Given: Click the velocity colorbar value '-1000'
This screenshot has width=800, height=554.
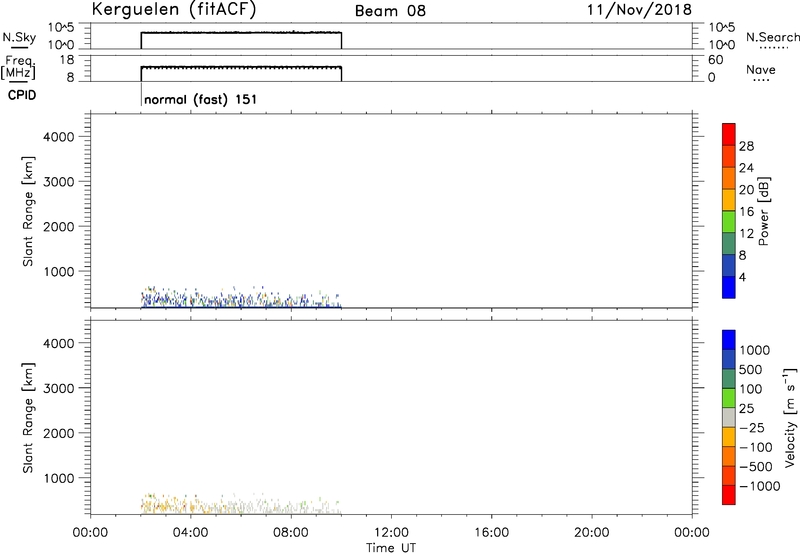Looking at the screenshot, I should tap(760, 486).
